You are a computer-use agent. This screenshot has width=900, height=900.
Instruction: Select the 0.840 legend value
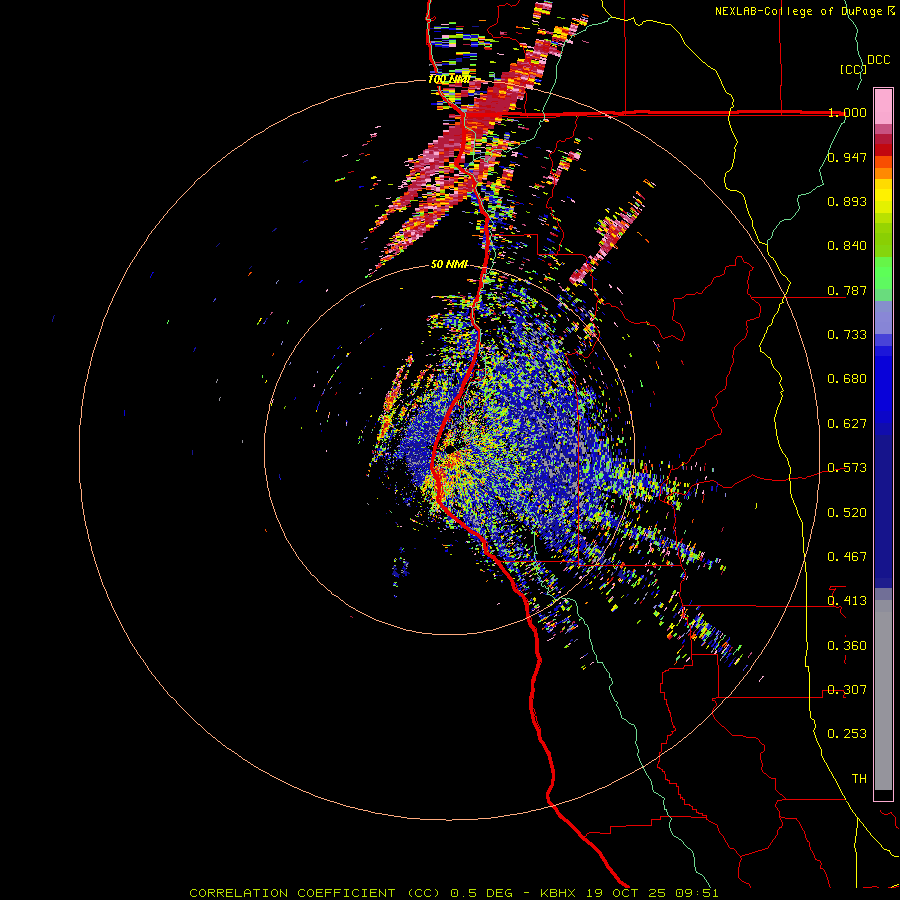(847, 246)
